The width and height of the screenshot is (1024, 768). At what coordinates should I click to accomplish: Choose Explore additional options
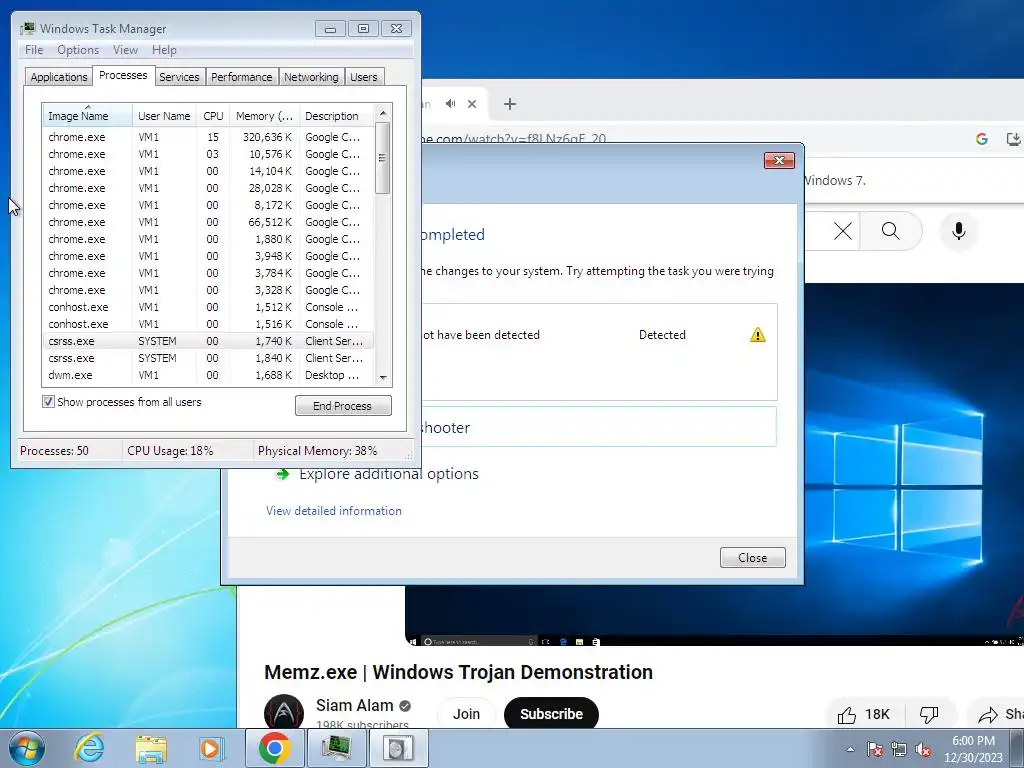click(x=389, y=474)
